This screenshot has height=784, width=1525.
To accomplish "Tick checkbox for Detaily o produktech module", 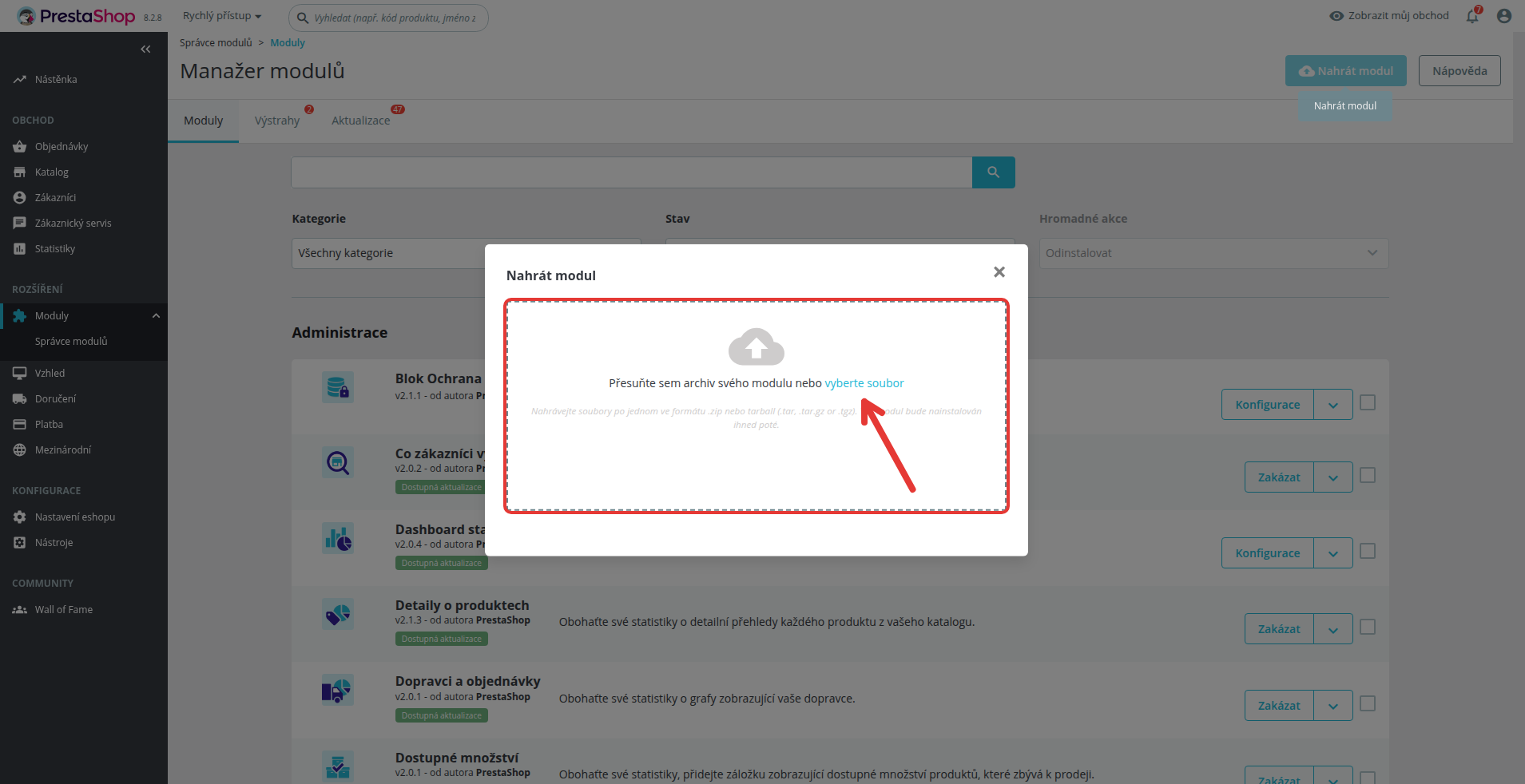I will [1368, 628].
